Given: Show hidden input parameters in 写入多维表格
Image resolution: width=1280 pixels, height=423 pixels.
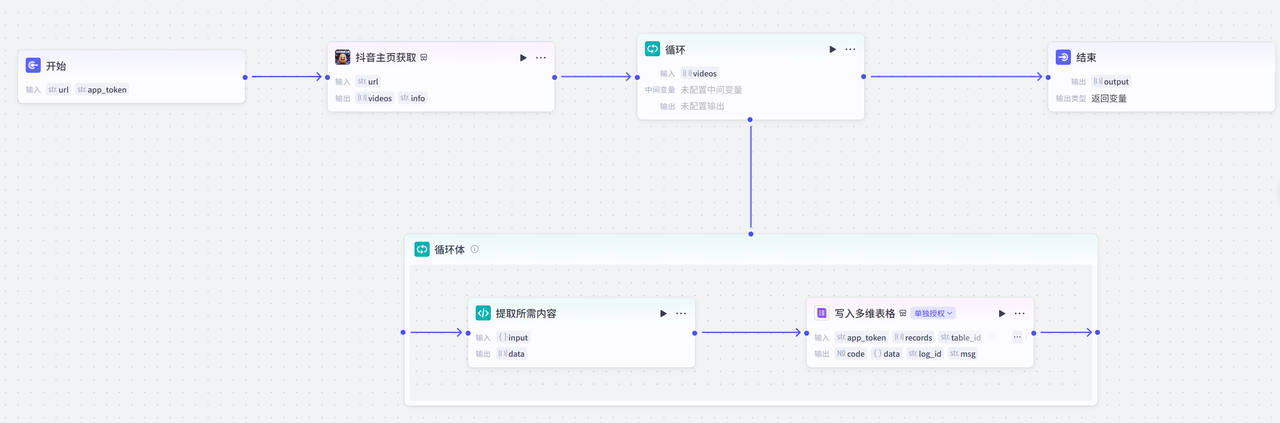Looking at the screenshot, I should pyautogui.click(x=1017, y=337).
